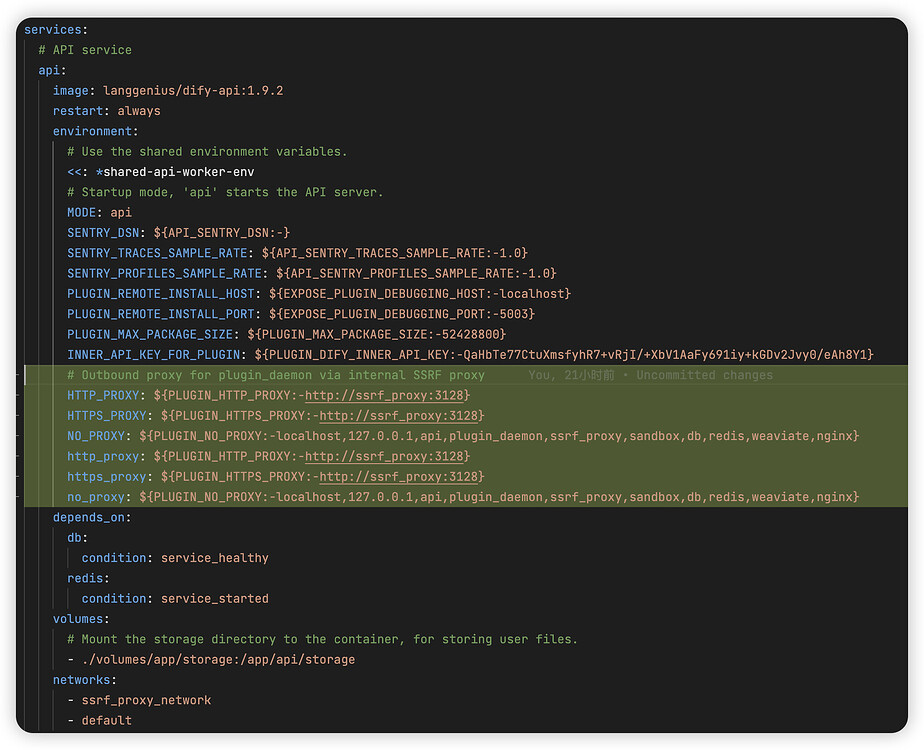Click the "SENTRY_DSN" key
The height and width of the screenshot is (750, 924).
pyautogui.click(x=103, y=233)
